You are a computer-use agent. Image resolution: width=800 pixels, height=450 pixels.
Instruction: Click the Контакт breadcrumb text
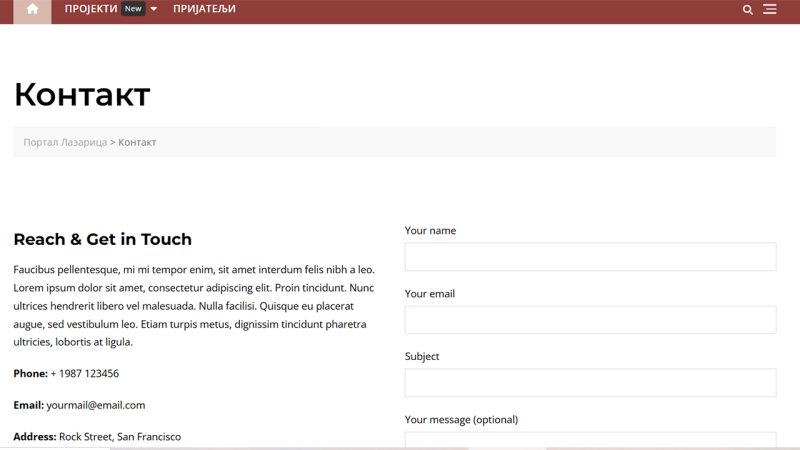(137, 142)
